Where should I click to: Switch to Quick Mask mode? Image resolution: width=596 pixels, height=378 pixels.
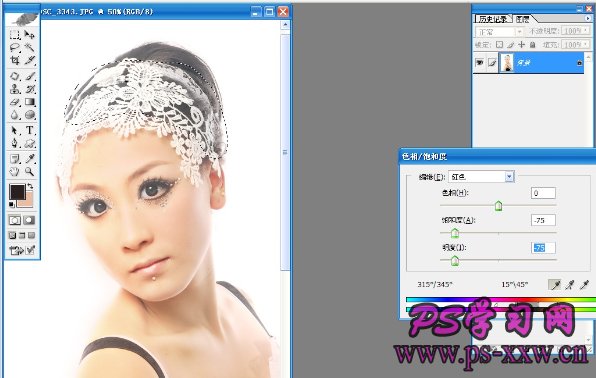[x=29, y=220]
